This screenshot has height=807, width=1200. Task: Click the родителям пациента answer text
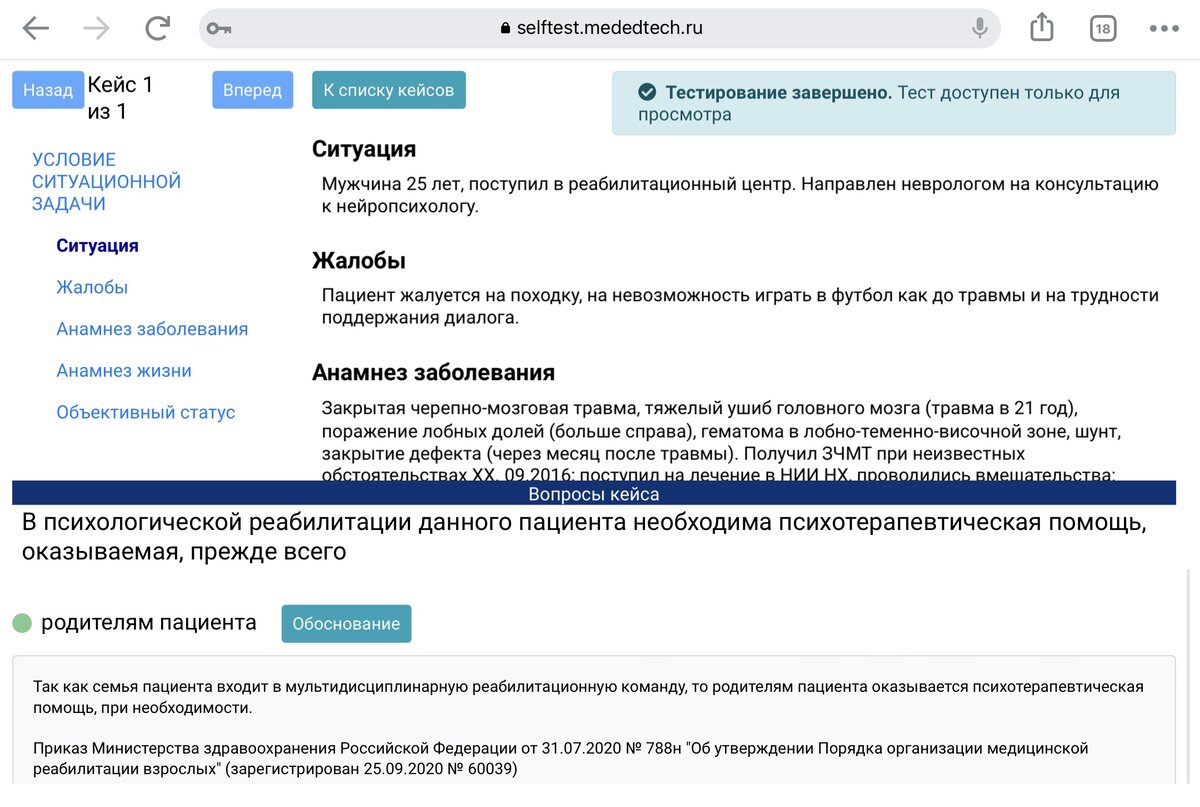coord(149,623)
